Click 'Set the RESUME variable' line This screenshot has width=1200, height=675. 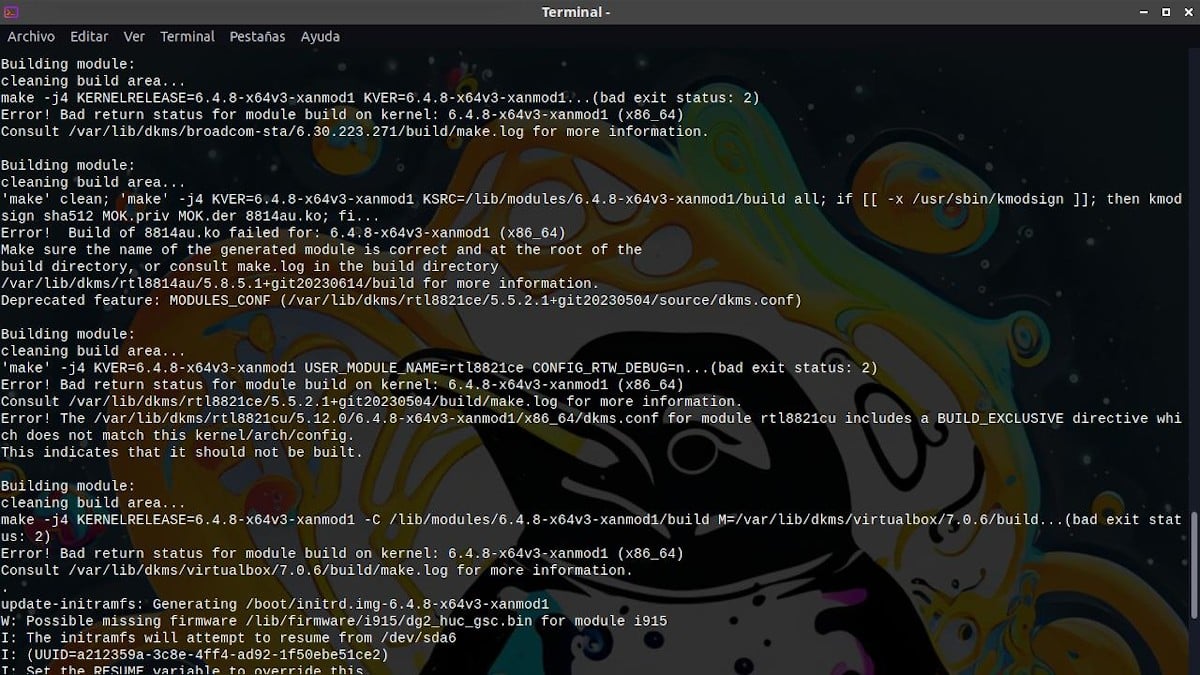181,669
